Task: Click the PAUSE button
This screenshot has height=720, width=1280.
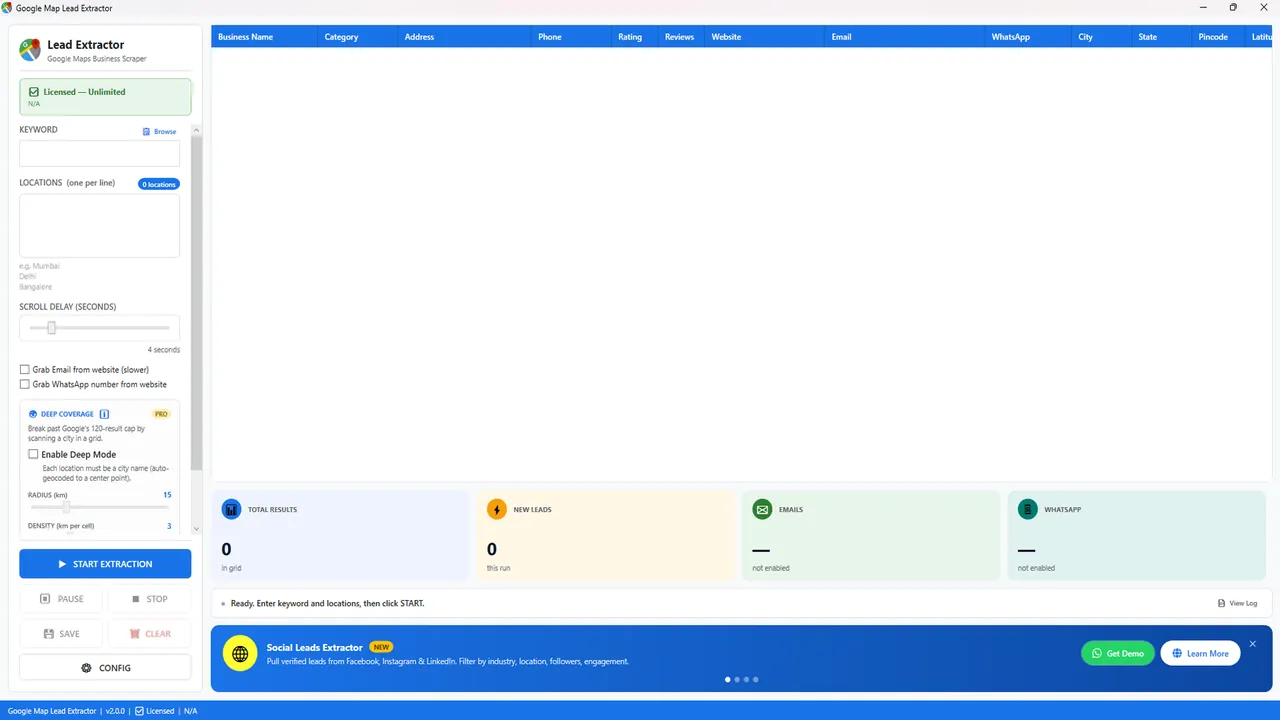Action: point(61,599)
